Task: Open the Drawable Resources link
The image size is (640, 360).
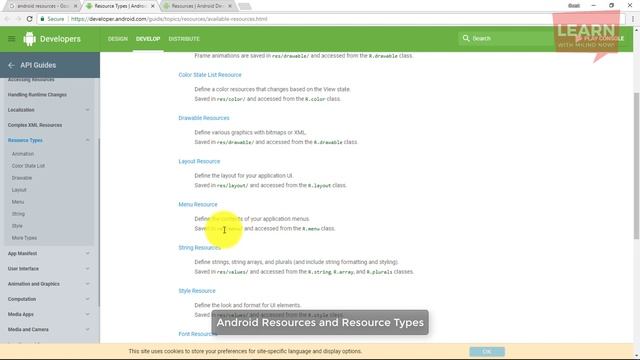Action: coord(204,118)
